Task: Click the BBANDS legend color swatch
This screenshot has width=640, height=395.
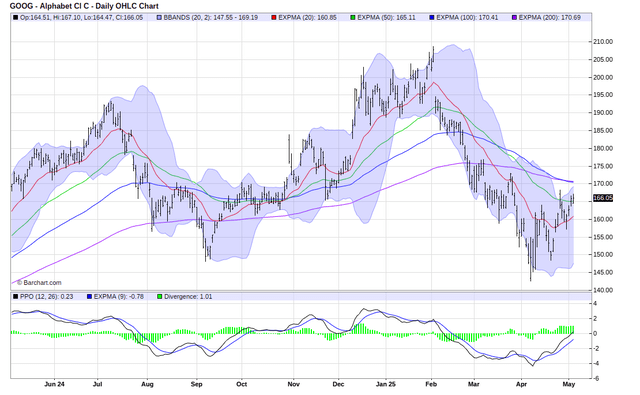Action: click(x=160, y=18)
